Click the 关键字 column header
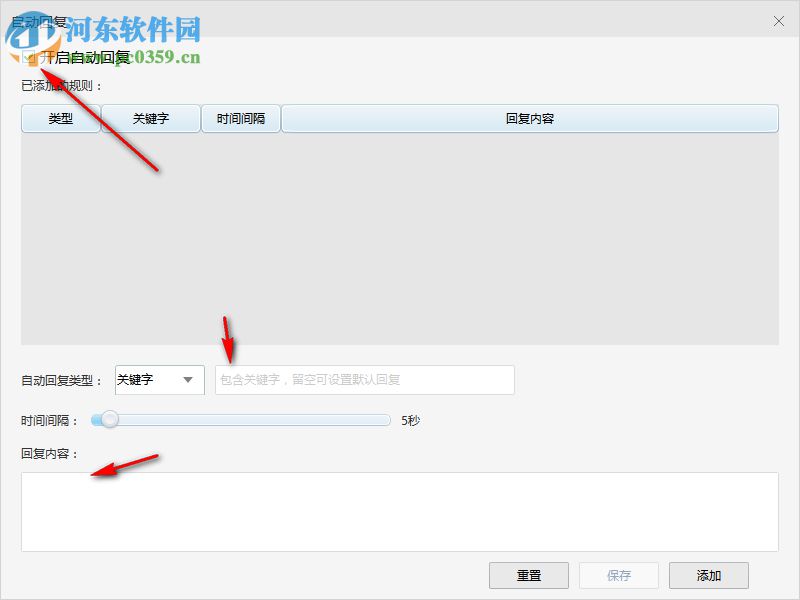Image resolution: width=800 pixels, height=600 pixels. (x=152, y=118)
